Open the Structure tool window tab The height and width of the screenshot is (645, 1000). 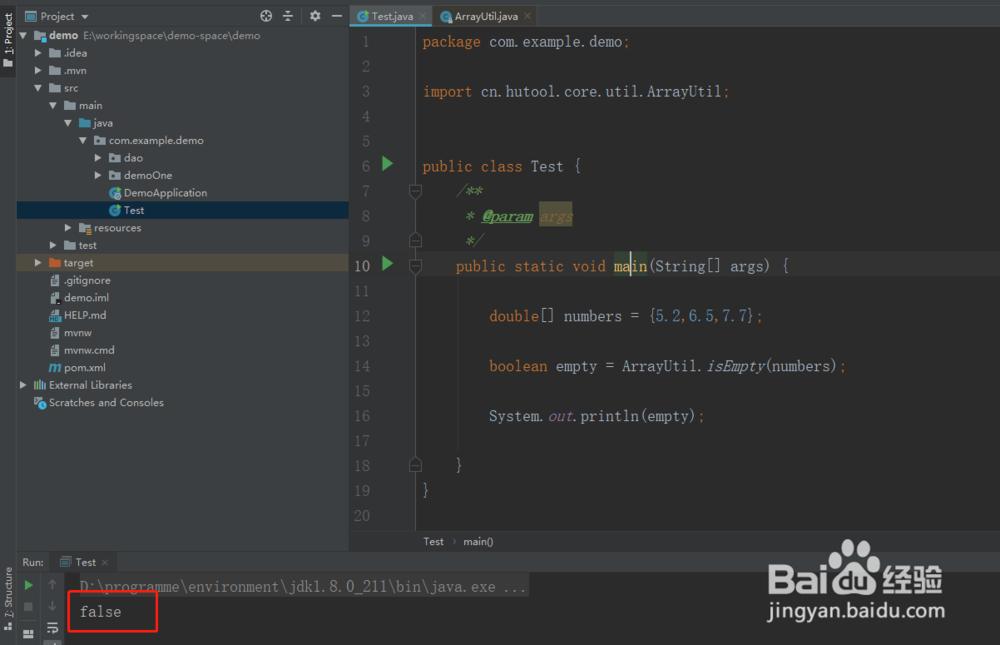pos(8,598)
